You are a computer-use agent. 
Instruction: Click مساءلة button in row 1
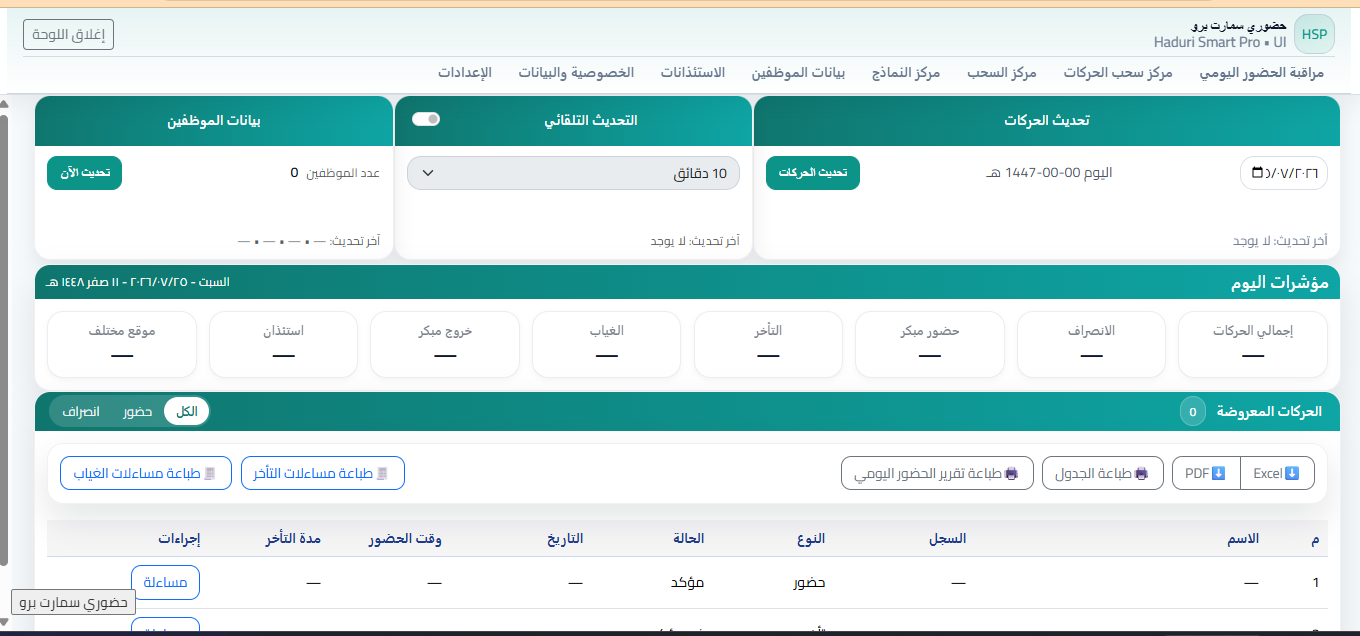coord(166,582)
